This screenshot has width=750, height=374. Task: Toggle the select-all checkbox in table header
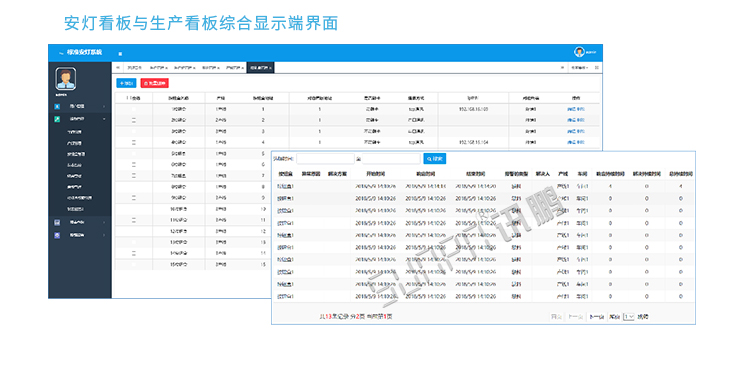[128, 98]
